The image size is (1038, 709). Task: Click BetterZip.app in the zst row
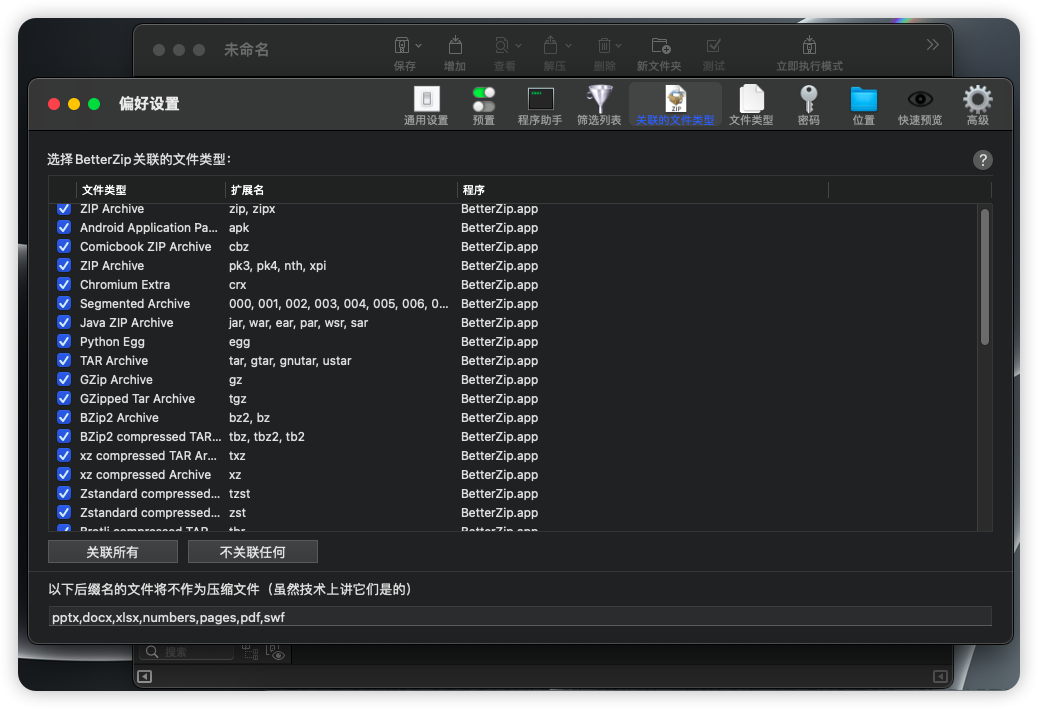click(x=500, y=512)
